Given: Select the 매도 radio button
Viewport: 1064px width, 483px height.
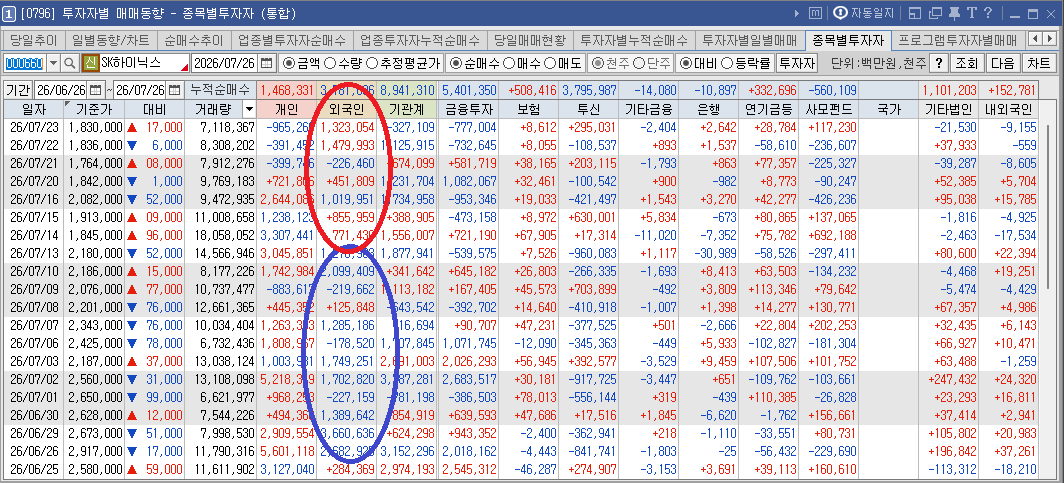Looking at the screenshot, I should 549,63.
